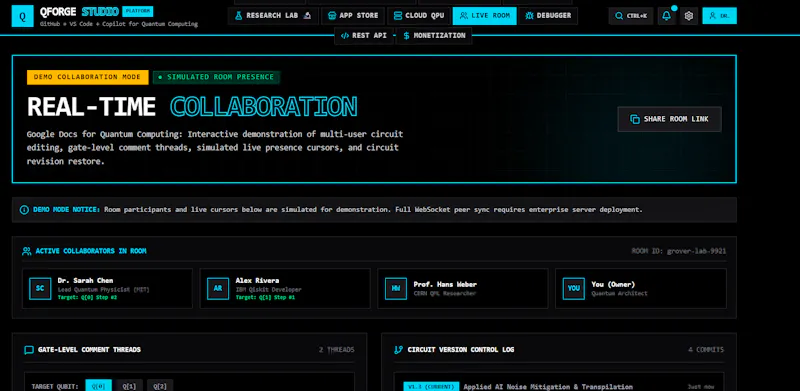Open notifications via the bell icon
800x391 pixels.
pos(666,16)
